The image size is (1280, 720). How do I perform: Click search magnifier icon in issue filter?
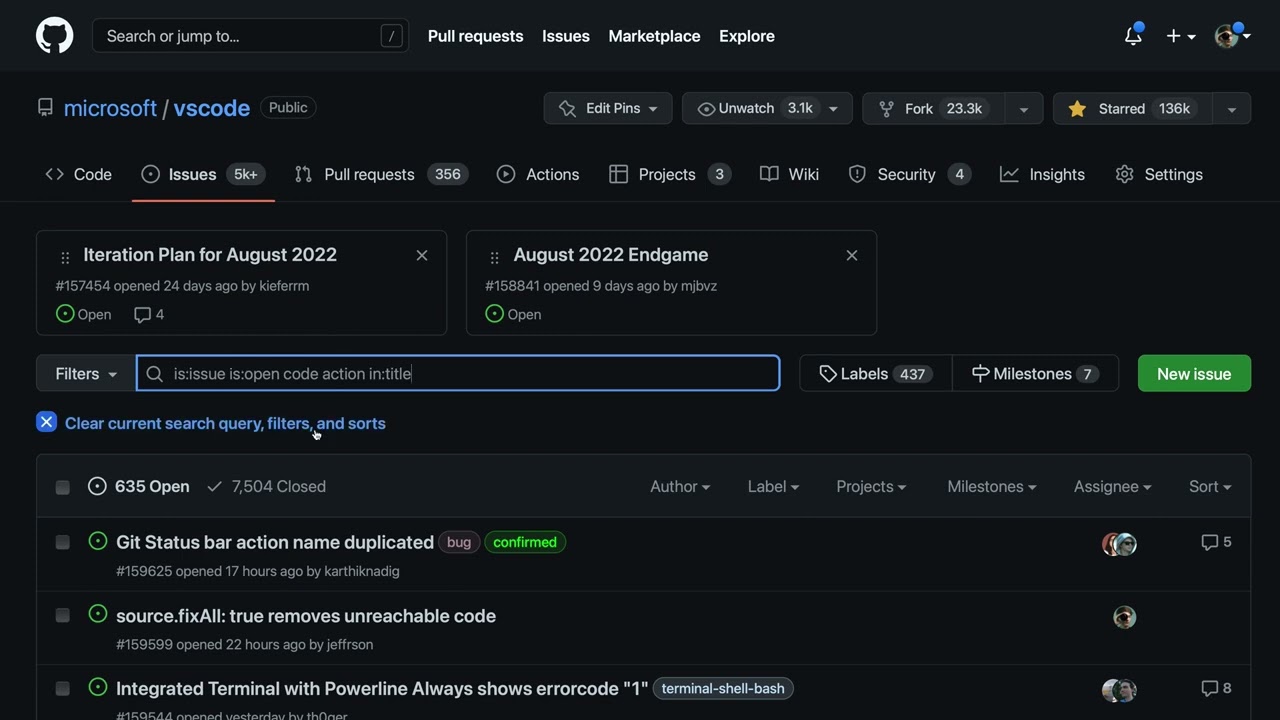(154, 374)
